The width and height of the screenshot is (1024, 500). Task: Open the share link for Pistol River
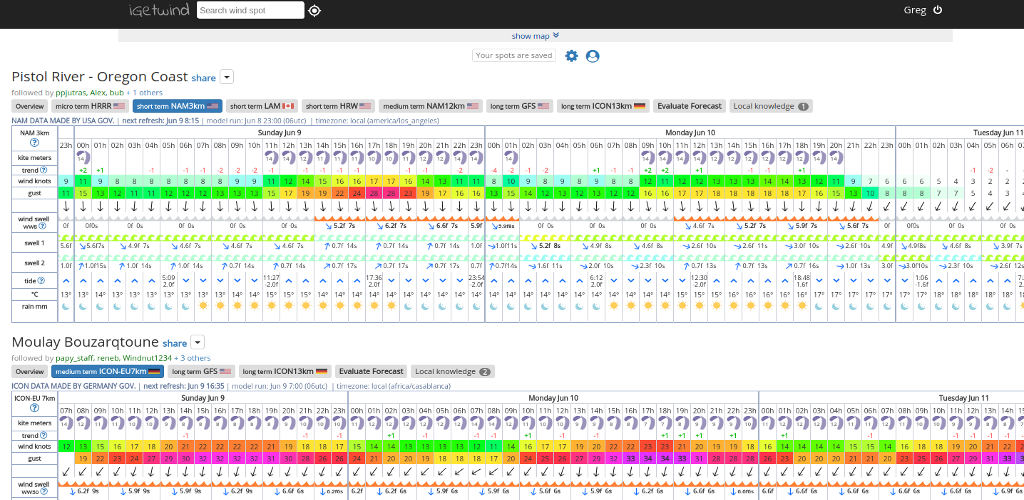[203, 78]
